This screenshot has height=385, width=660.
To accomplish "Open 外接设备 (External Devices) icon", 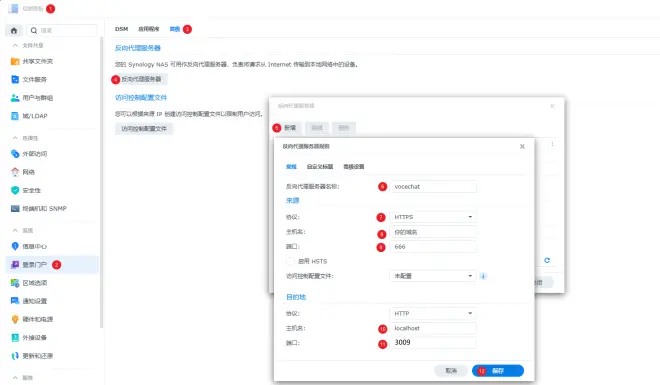I will tap(15, 337).
